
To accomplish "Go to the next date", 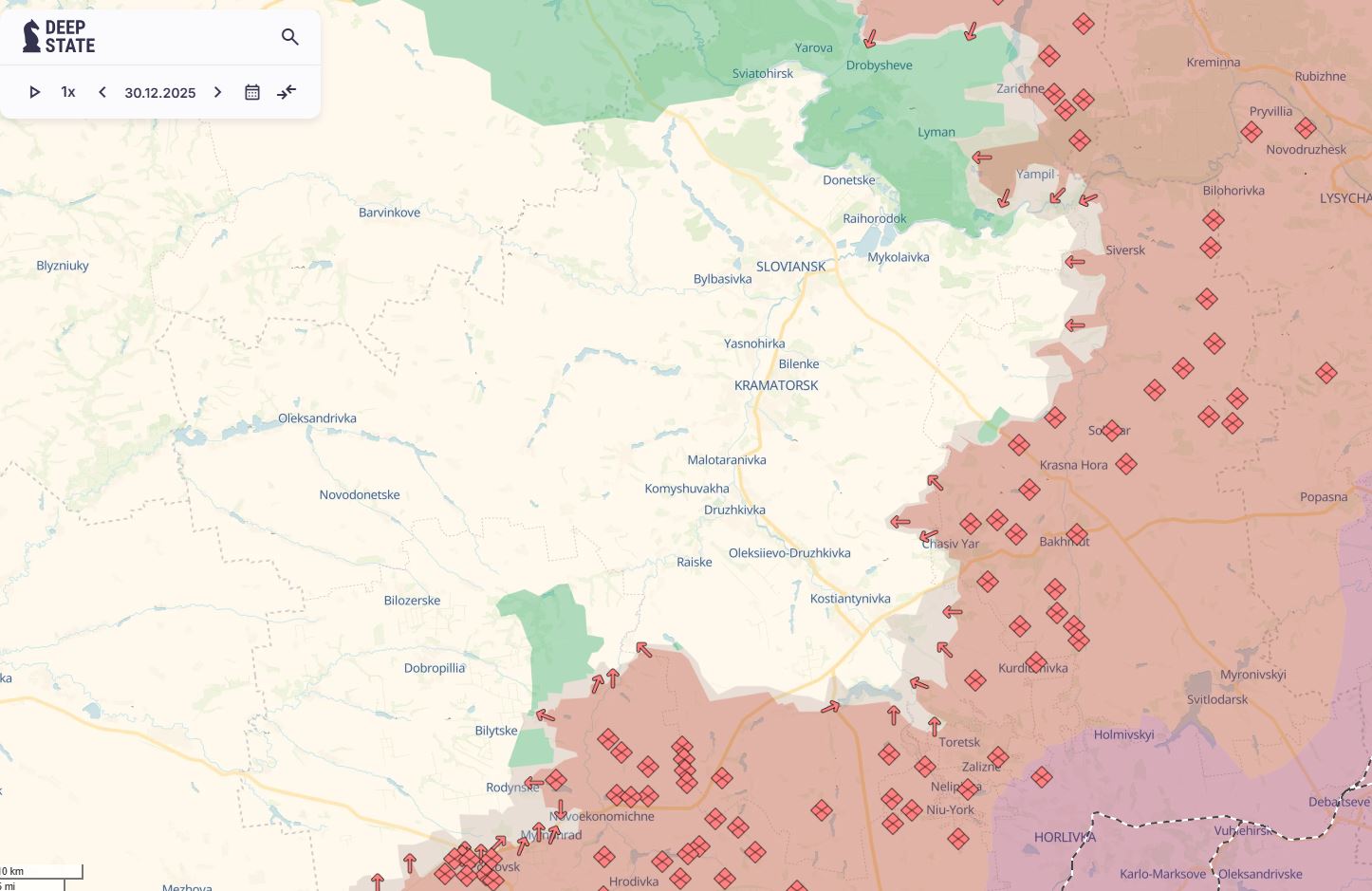I will 217,92.
